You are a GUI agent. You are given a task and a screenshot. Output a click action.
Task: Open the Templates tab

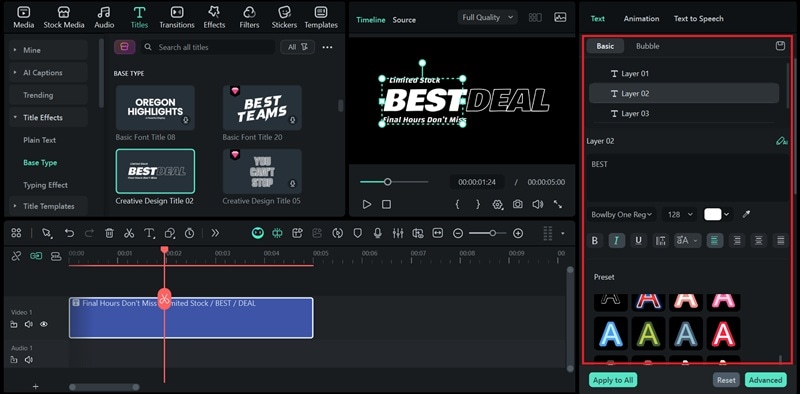click(x=321, y=17)
